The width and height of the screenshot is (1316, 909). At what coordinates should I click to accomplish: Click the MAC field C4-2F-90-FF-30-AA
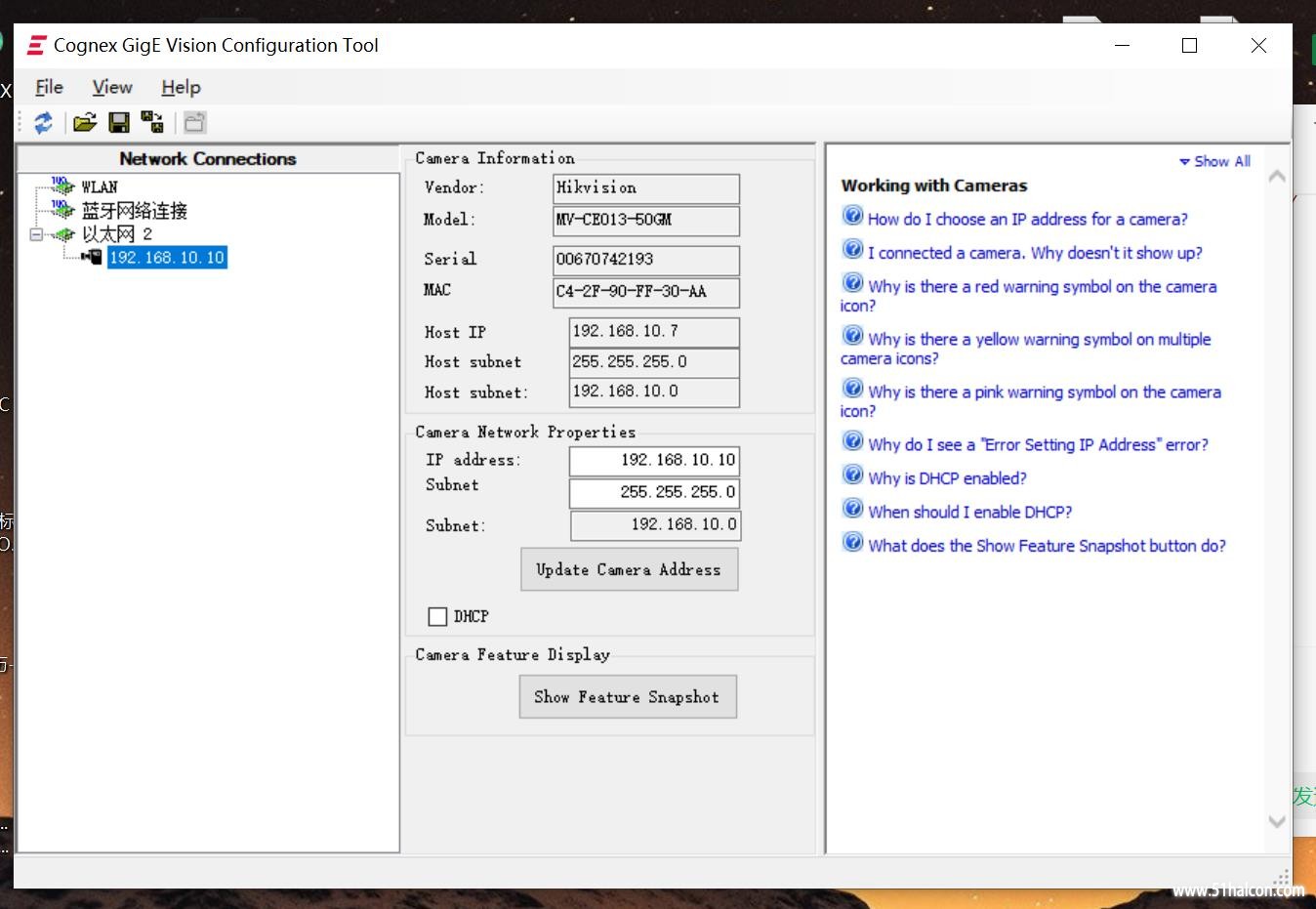pos(646,292)
